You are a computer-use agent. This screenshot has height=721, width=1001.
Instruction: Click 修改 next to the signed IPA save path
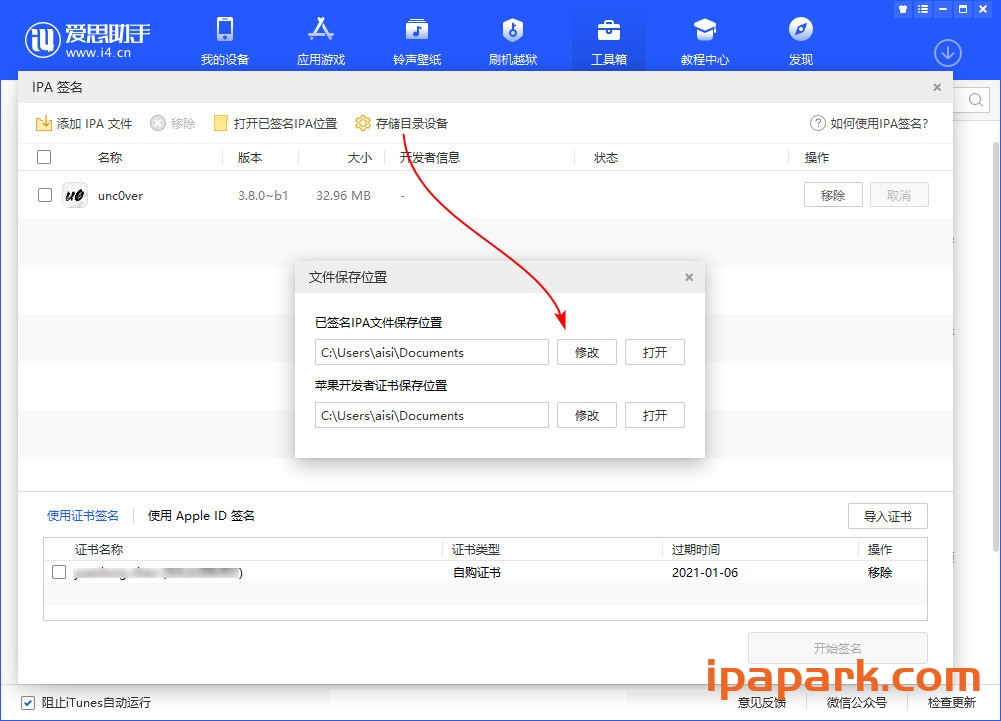[x=587, y=352]
